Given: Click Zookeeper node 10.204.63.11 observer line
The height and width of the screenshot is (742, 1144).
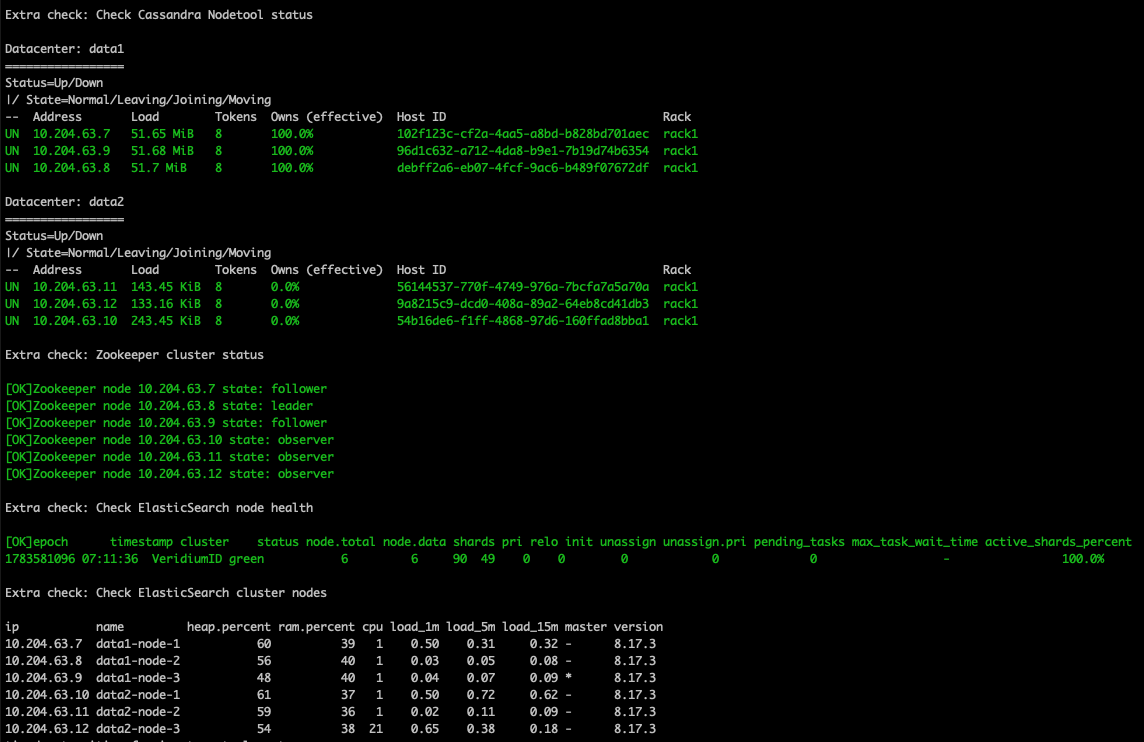Looking at the screenshot, I should coord(169,457).
